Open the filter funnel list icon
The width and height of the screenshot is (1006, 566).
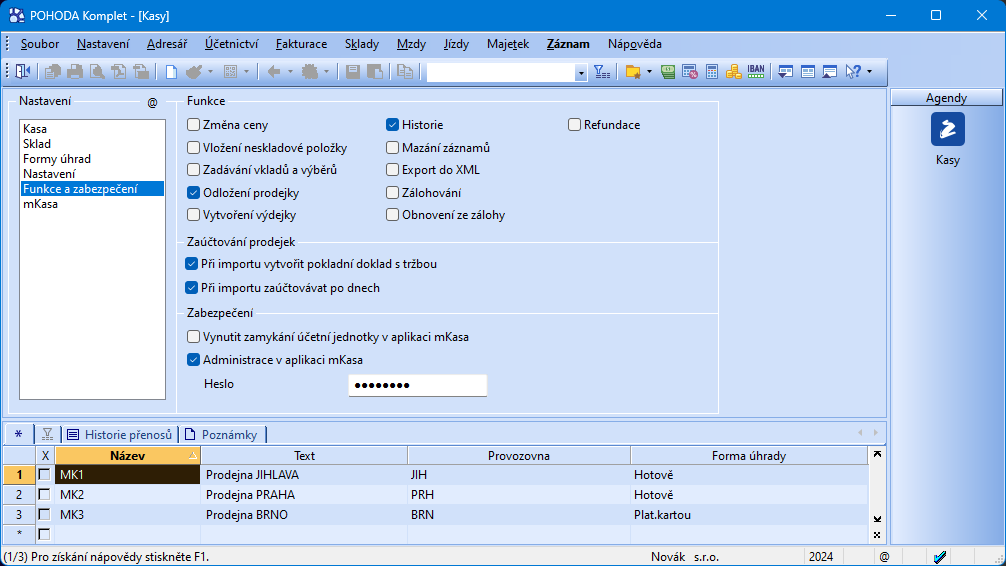pyautogui.click(x=602, y=72)
